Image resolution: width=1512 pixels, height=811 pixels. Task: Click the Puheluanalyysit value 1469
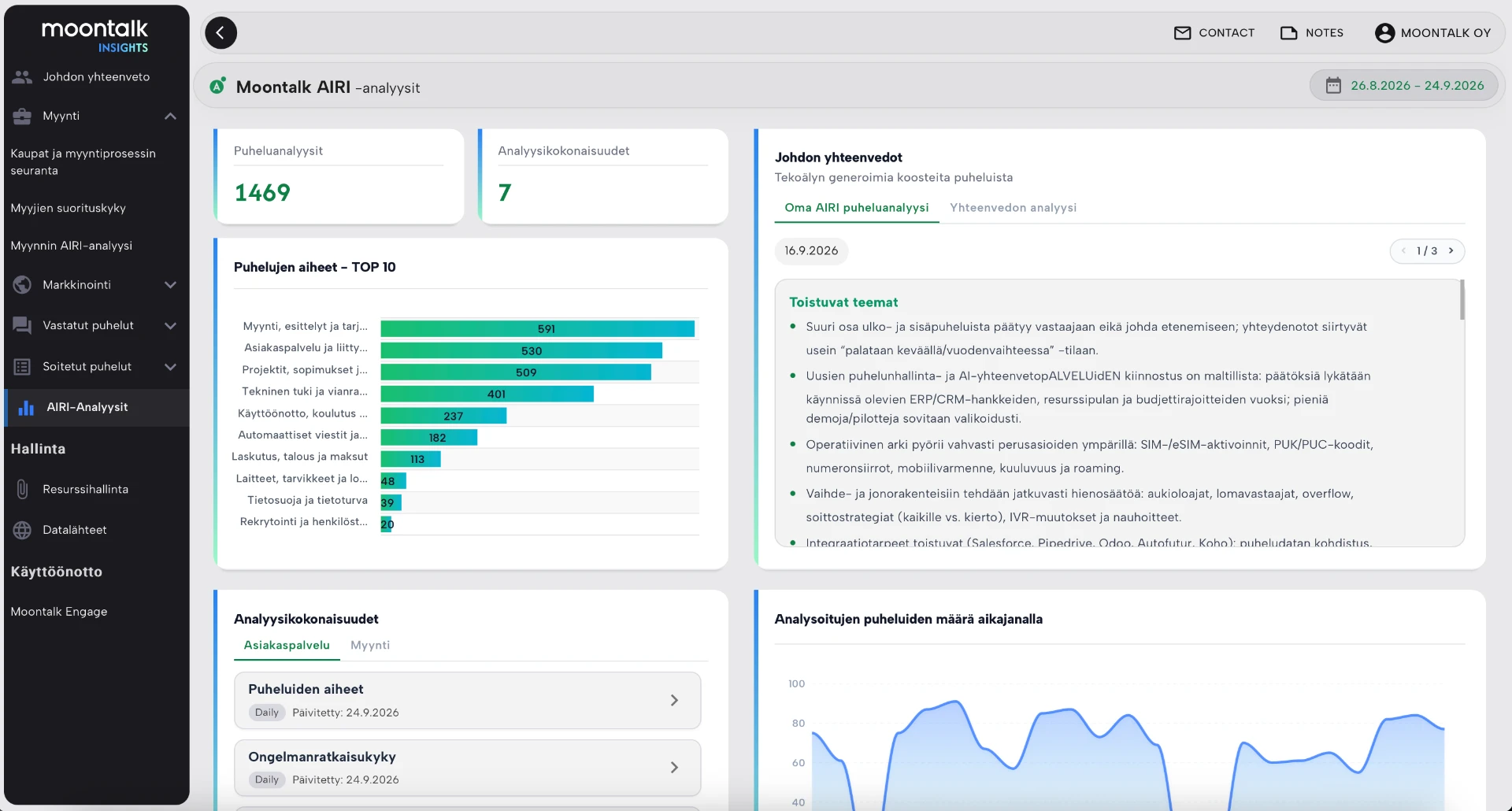tap(262, 193)
